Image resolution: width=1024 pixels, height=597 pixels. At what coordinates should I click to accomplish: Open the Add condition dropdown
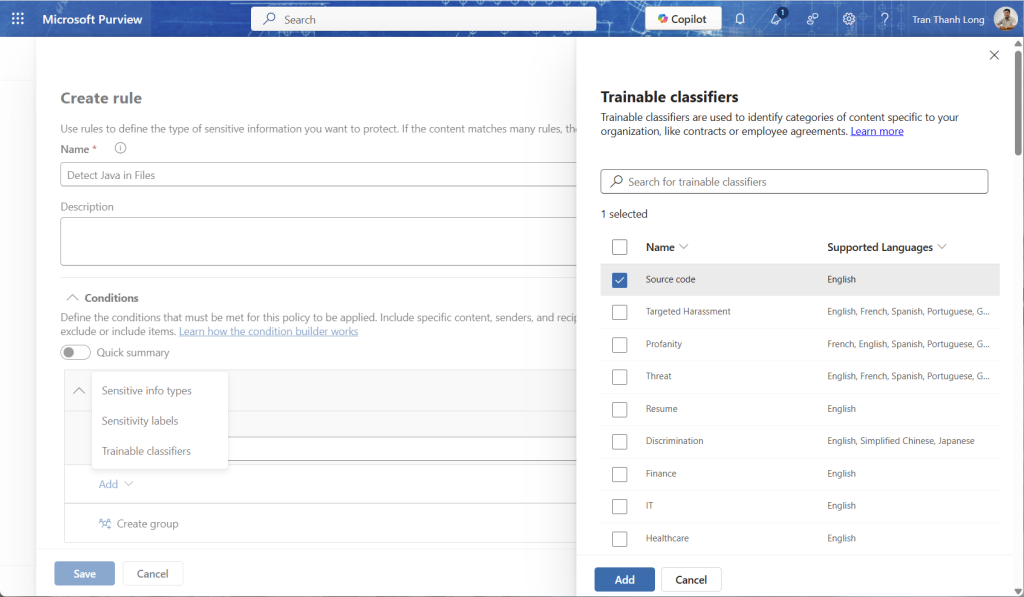tap(116, 484)
